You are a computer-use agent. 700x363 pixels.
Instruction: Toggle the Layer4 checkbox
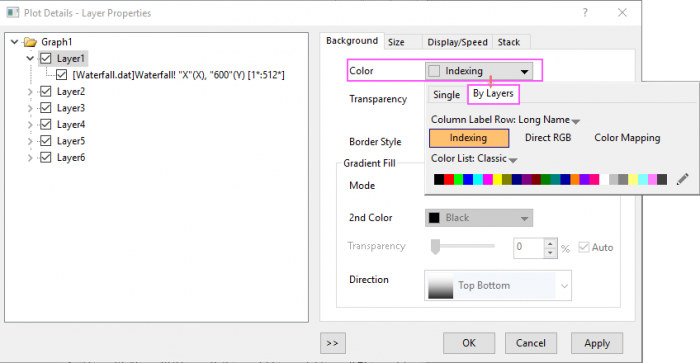(46, 125)
